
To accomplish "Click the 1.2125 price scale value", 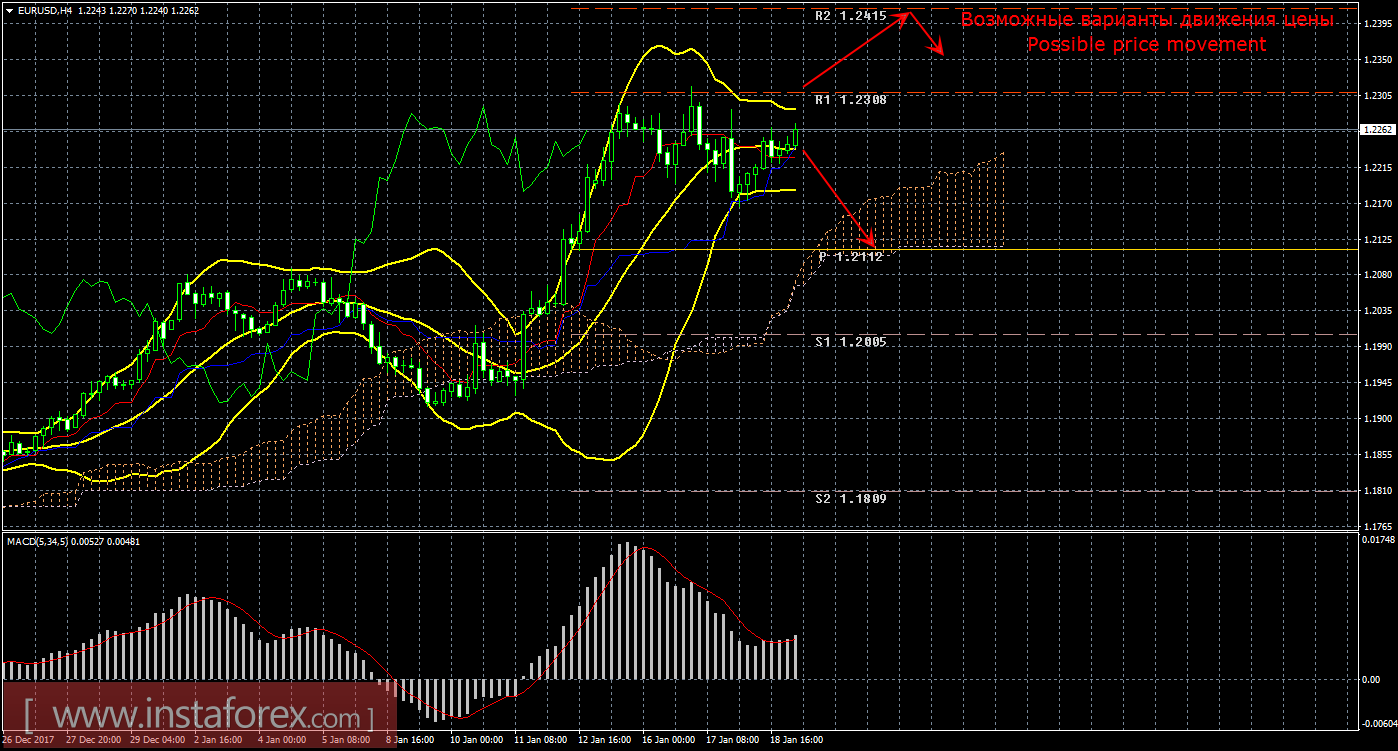I will 1378,240.
